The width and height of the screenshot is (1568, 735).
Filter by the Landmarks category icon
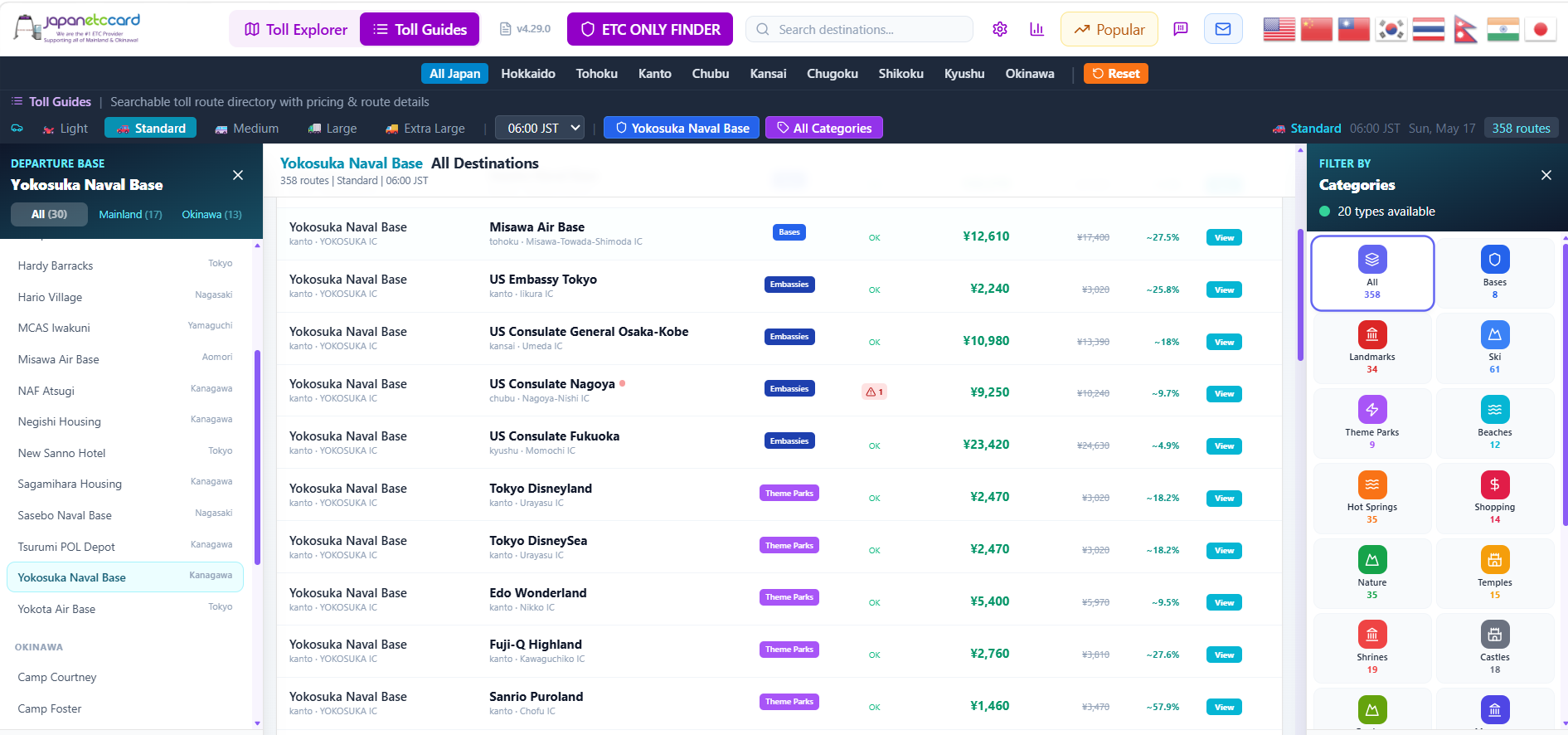[x=1372, y=334]
